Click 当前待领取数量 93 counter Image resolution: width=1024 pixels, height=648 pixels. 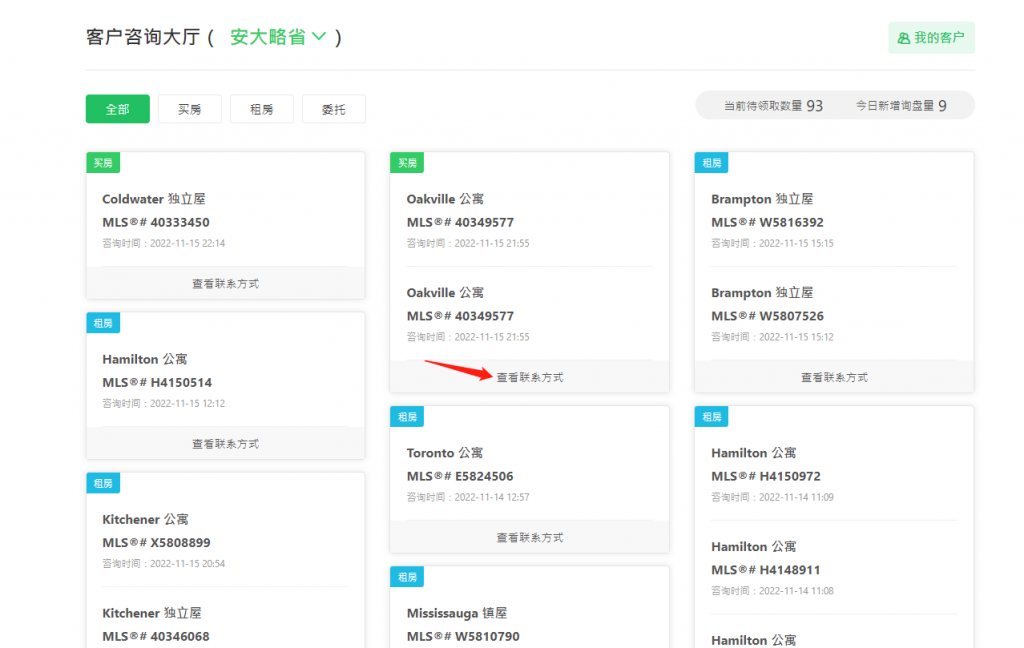tap(773, 106)
